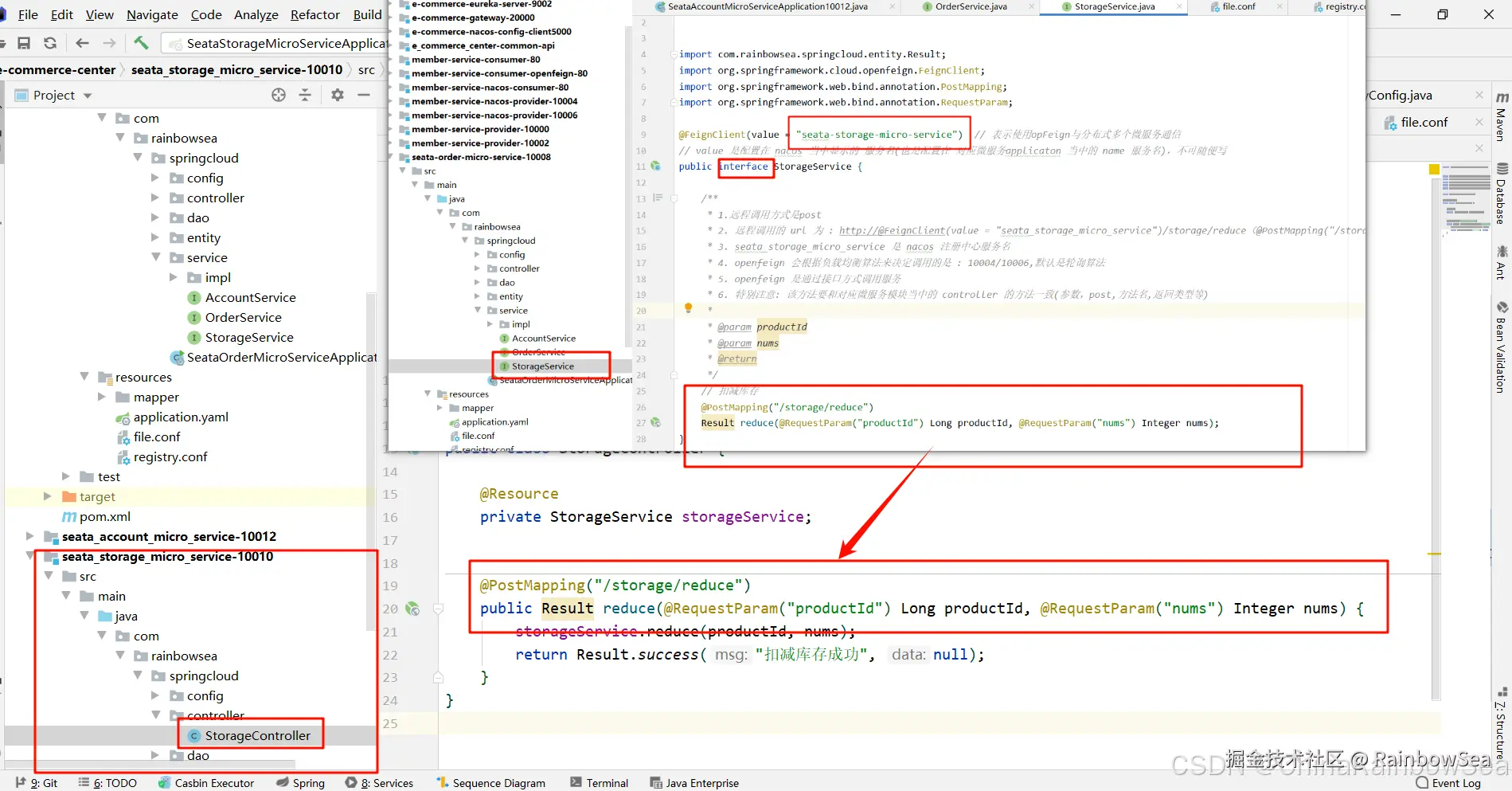Image resolution: width=1512 pixels, height=791 pixels.
Task: Close the file.conf editor tab in the main window
Action: [x=1479, y=122]
